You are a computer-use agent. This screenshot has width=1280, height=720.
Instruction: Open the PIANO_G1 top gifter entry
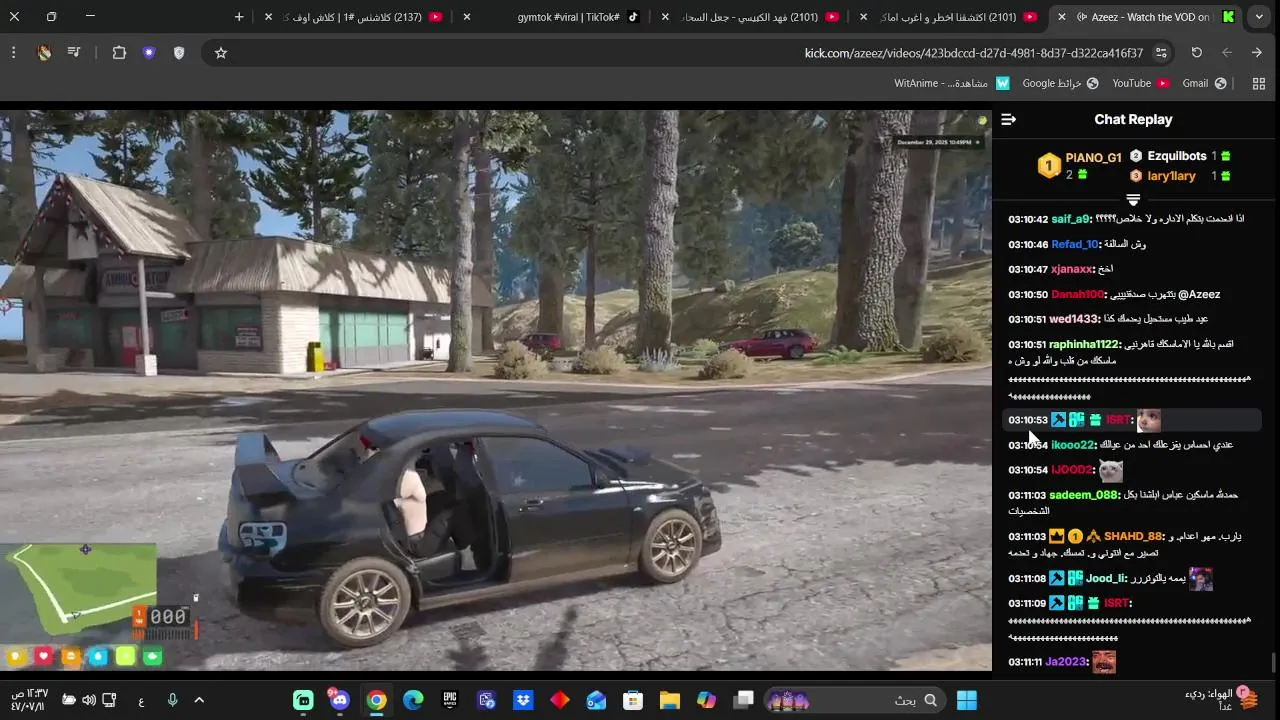(x=1080, y=166)
